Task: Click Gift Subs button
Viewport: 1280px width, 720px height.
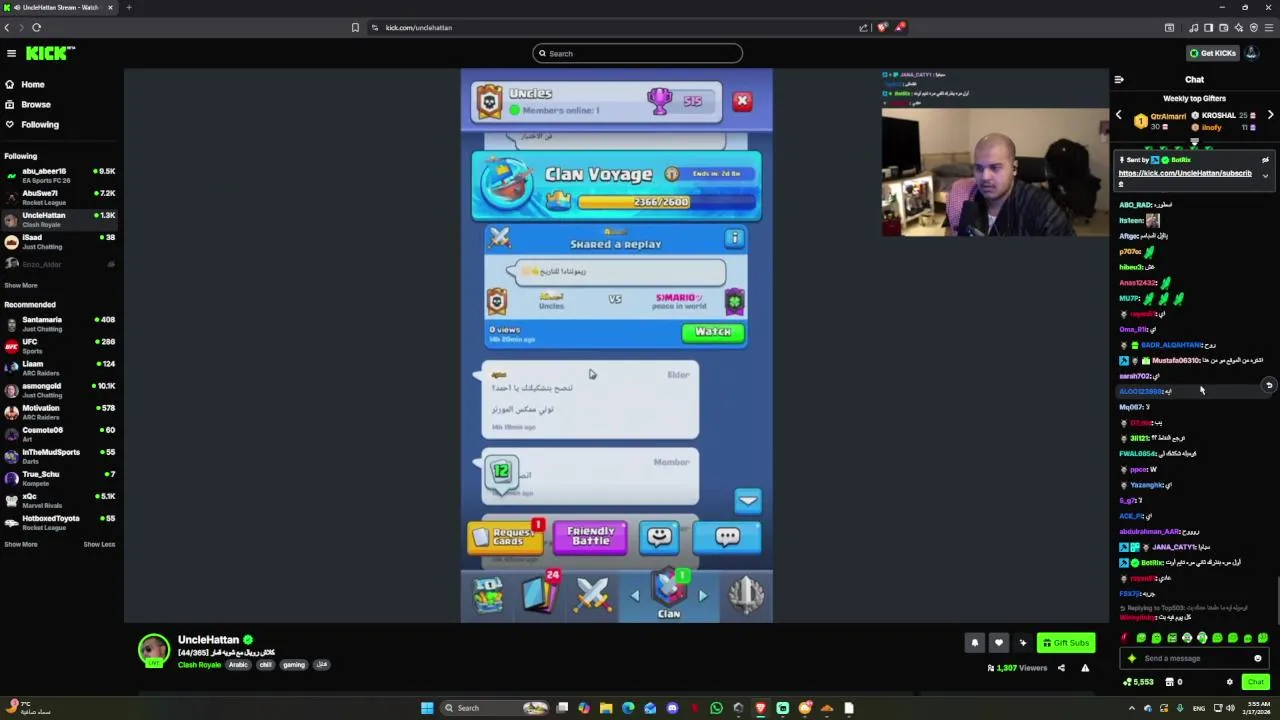Action: pyautogui.click(x=1065, y=643)
